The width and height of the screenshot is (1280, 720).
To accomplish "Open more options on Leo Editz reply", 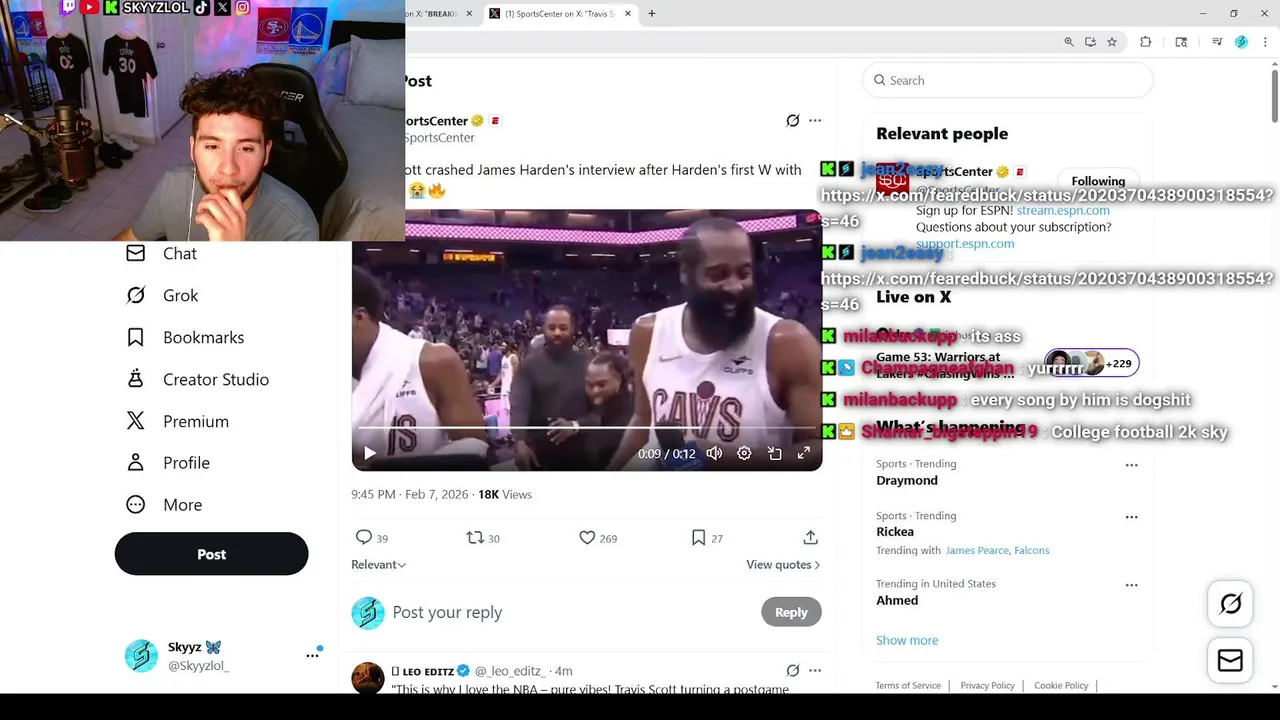I will 815,670.
